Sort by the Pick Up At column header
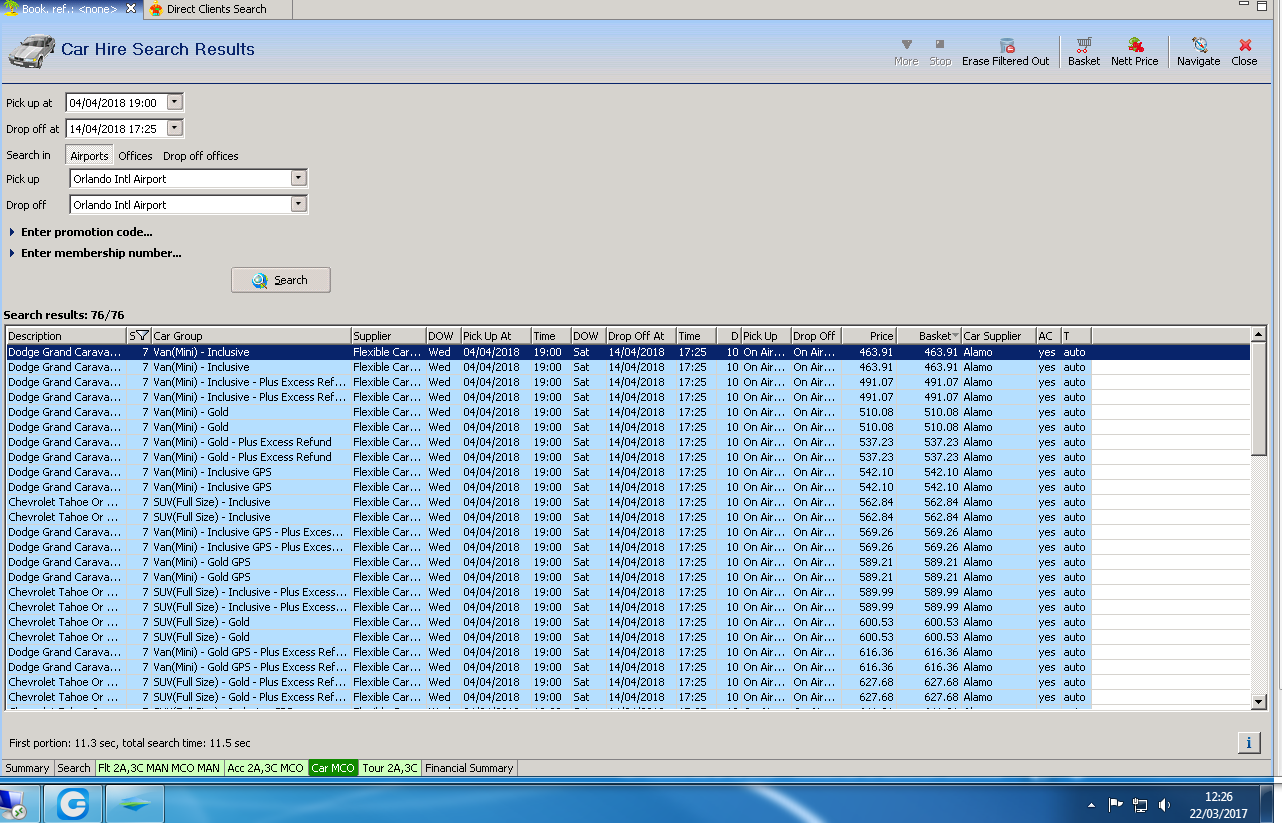Screen dimensions: 1282x823 click(495, 336)
